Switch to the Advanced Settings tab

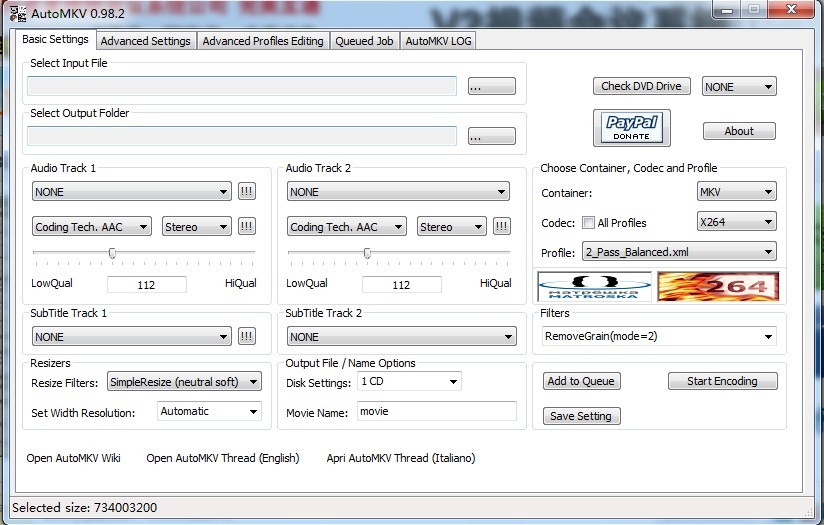point(145,41)
